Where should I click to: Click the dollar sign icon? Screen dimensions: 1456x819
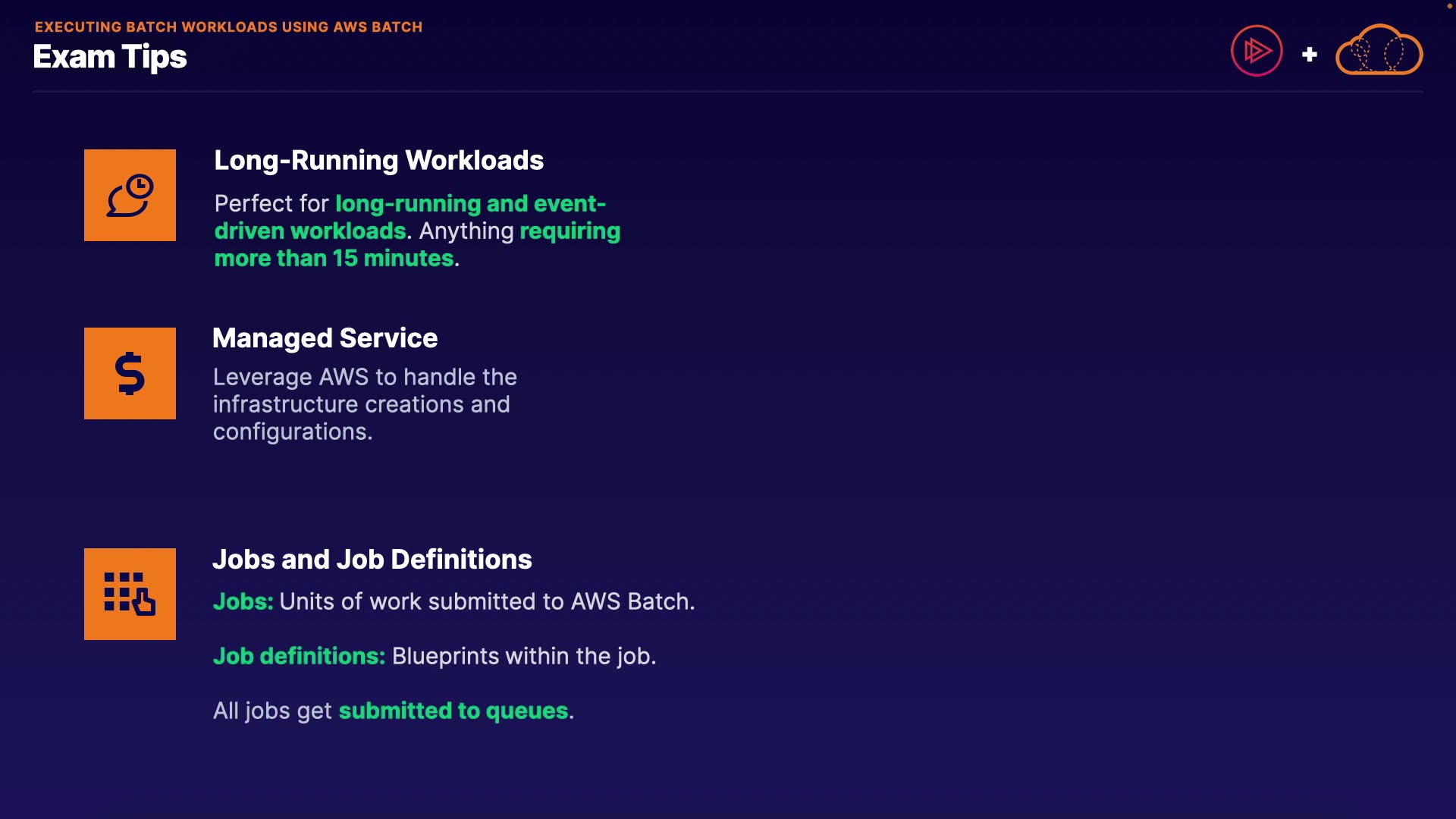click(x=130, y=373)
